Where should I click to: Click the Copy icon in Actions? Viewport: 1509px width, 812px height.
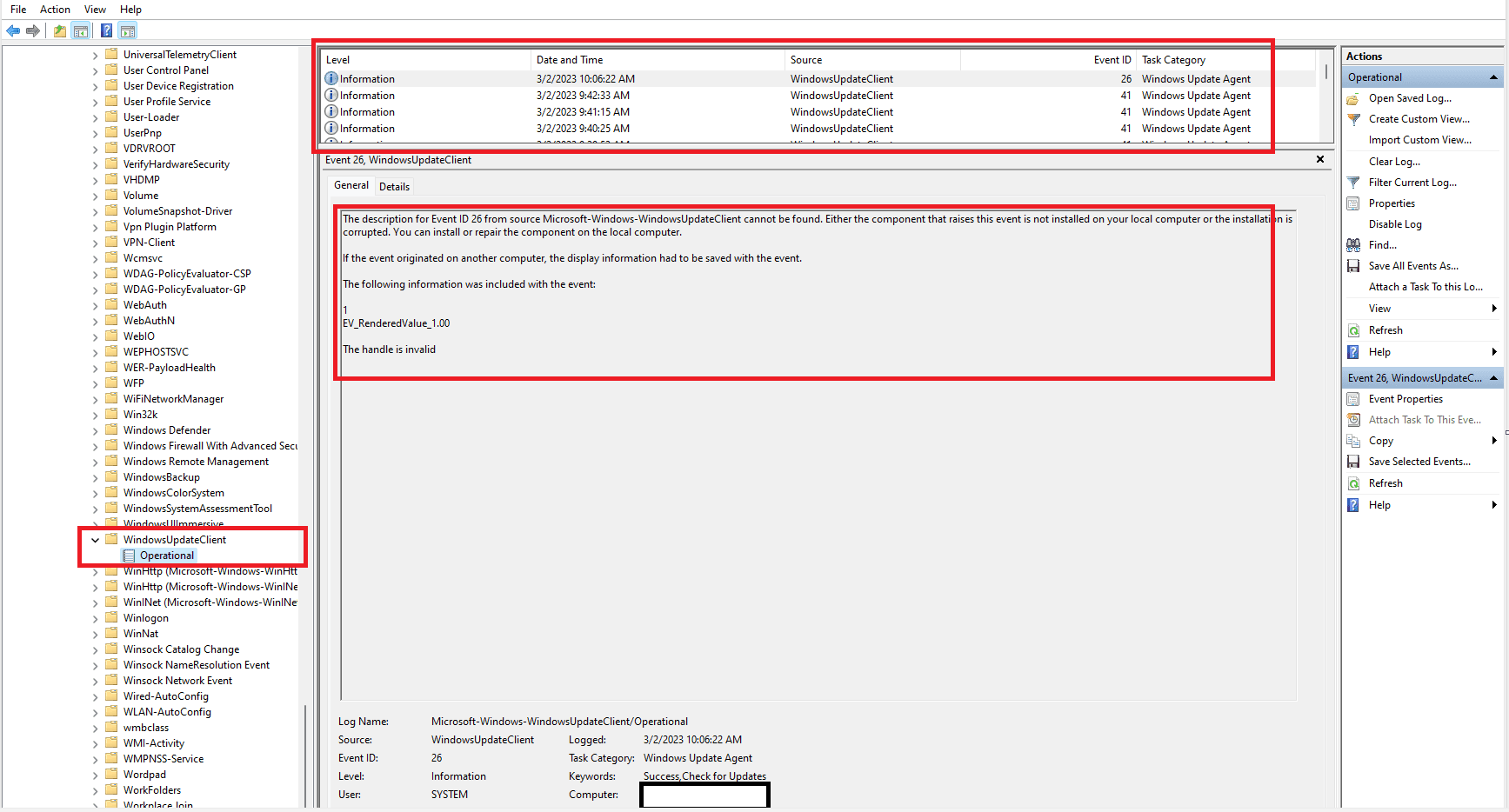tap(1353, 441)
